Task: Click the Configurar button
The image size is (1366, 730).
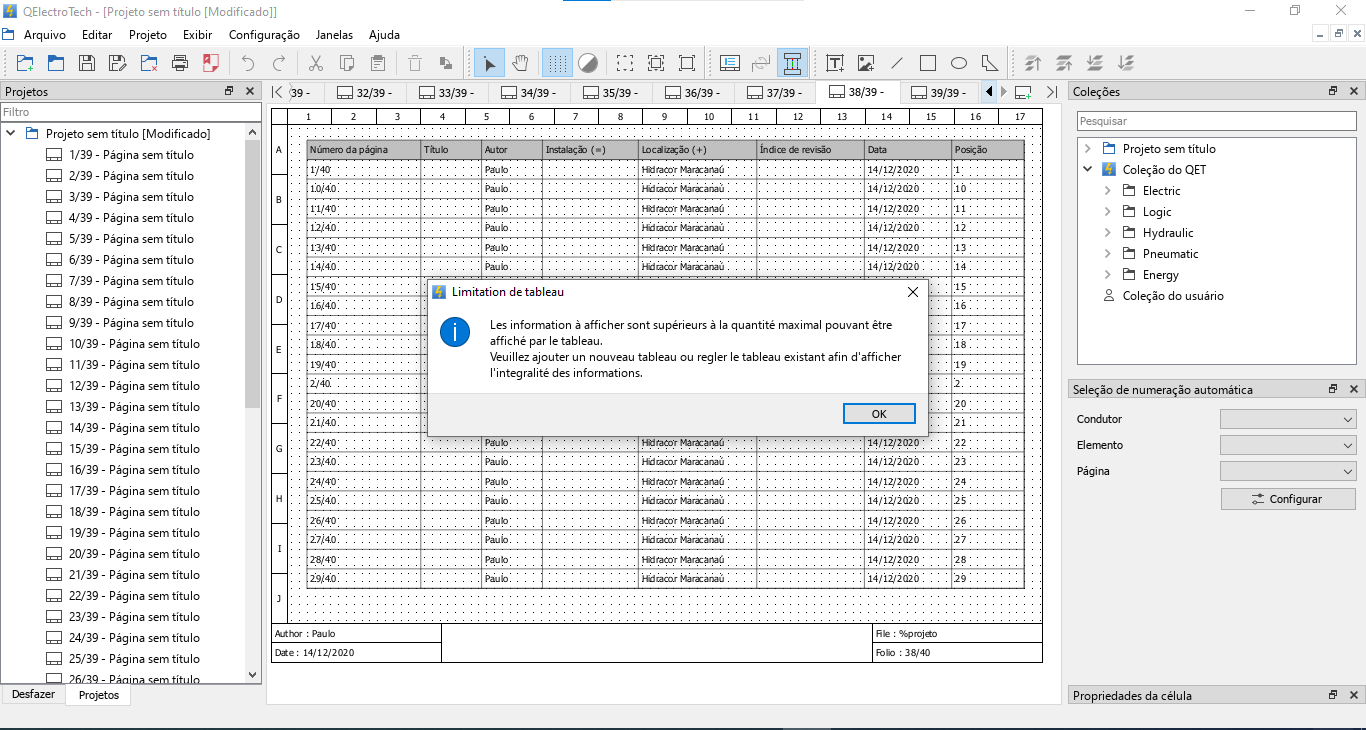Action: tap(1287, 499)
